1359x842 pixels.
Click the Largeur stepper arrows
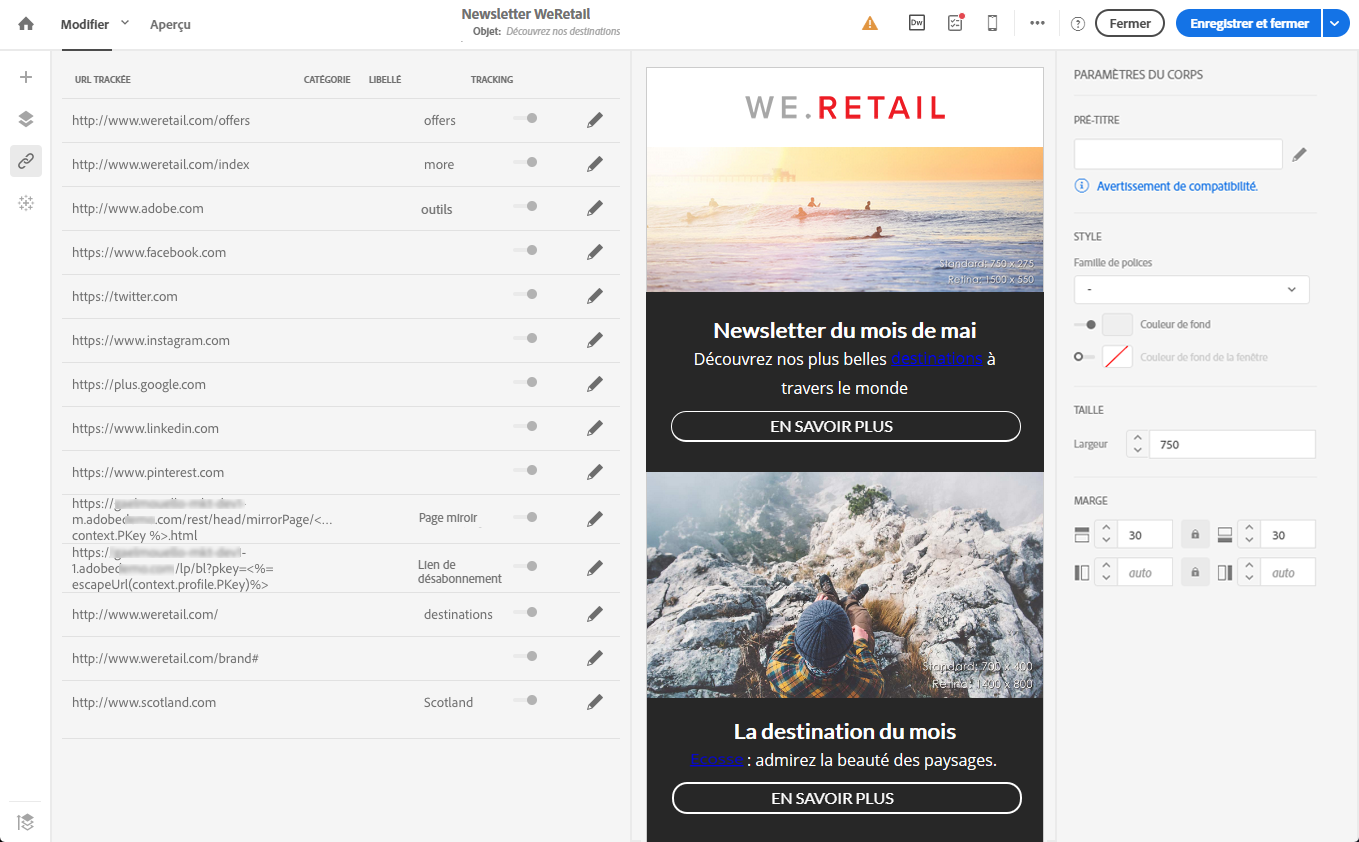[1138, 444]
